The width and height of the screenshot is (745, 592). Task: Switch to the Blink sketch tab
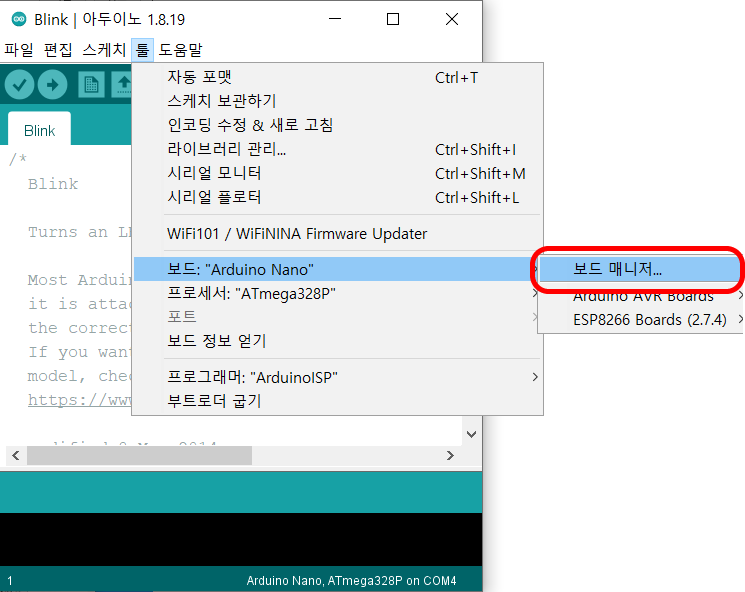pos(39,130)
